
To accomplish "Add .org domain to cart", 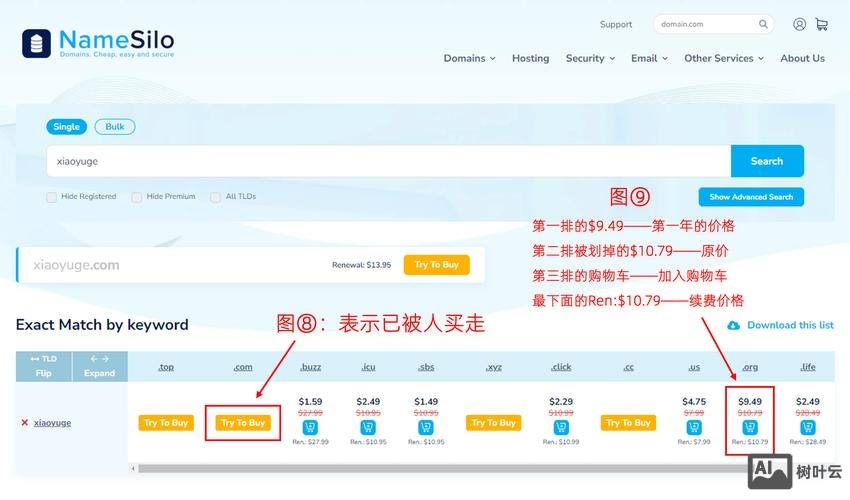I will pyautogui.click(x=750, y=428).
